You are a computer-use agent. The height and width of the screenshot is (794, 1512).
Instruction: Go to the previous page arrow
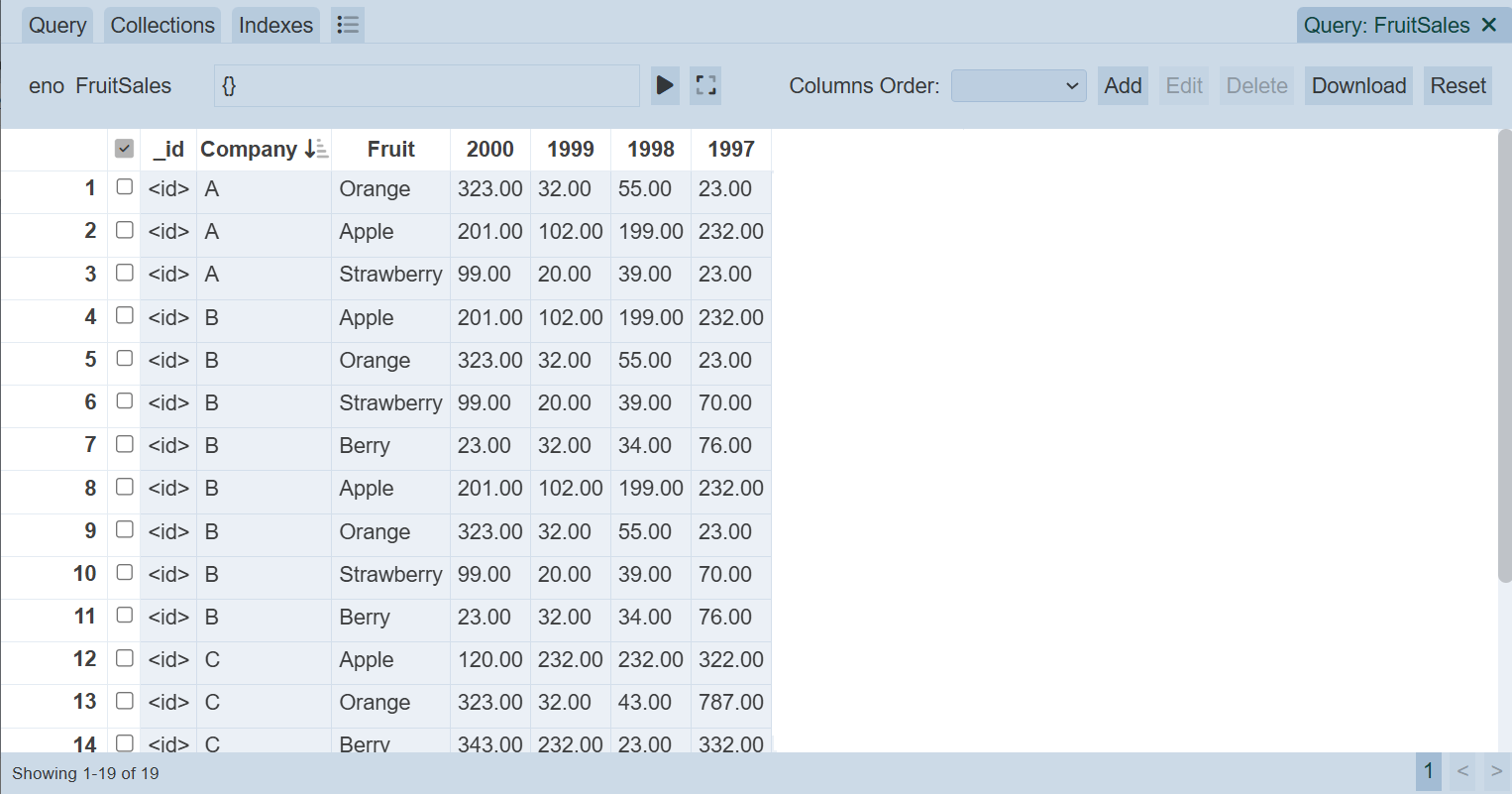pyautogui.click(x=1462, y=771)
